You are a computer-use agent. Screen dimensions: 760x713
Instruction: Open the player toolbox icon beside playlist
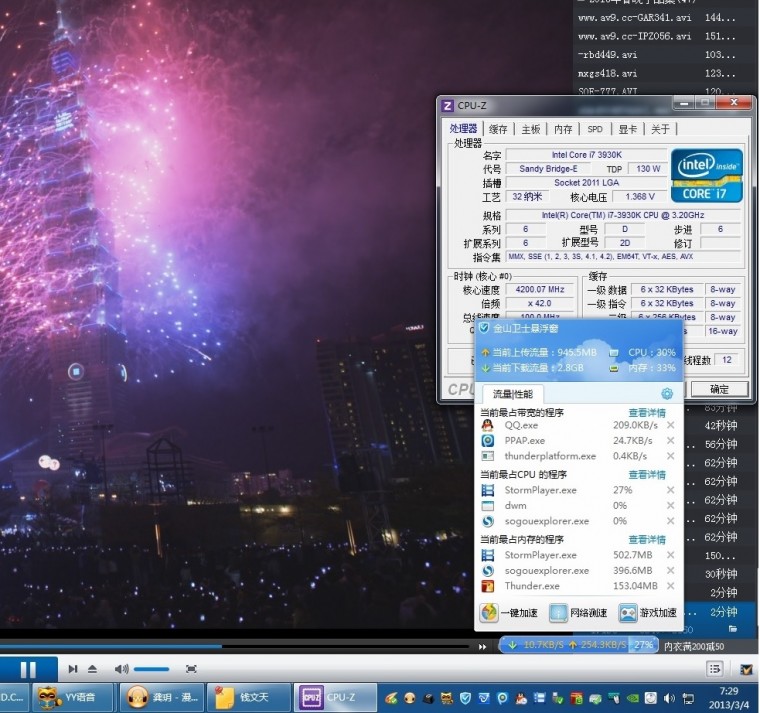746,669
